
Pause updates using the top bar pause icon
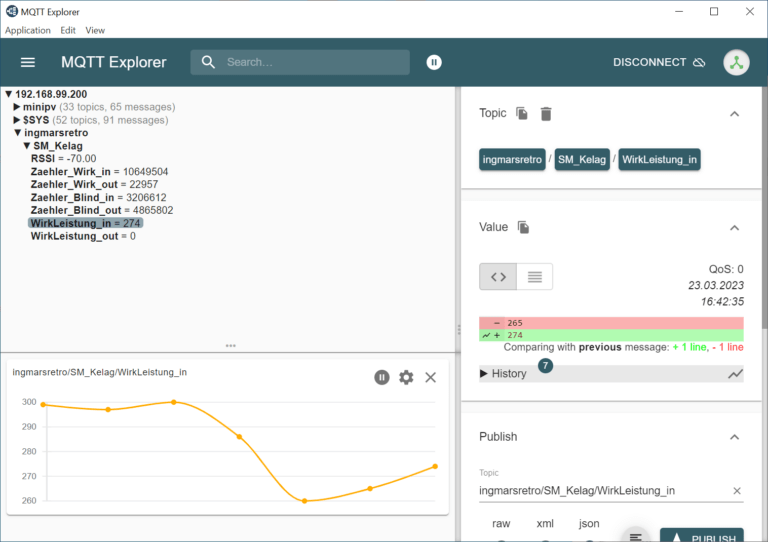click(434, 62)
